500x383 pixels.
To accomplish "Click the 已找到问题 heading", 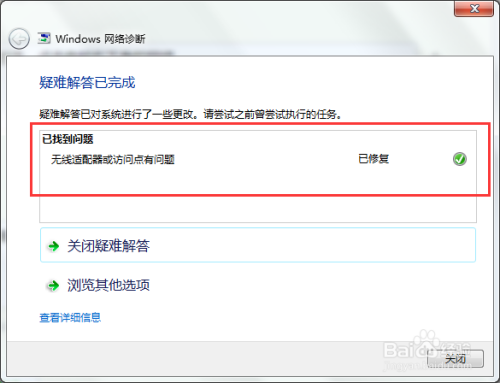I will tap(68, 139).
